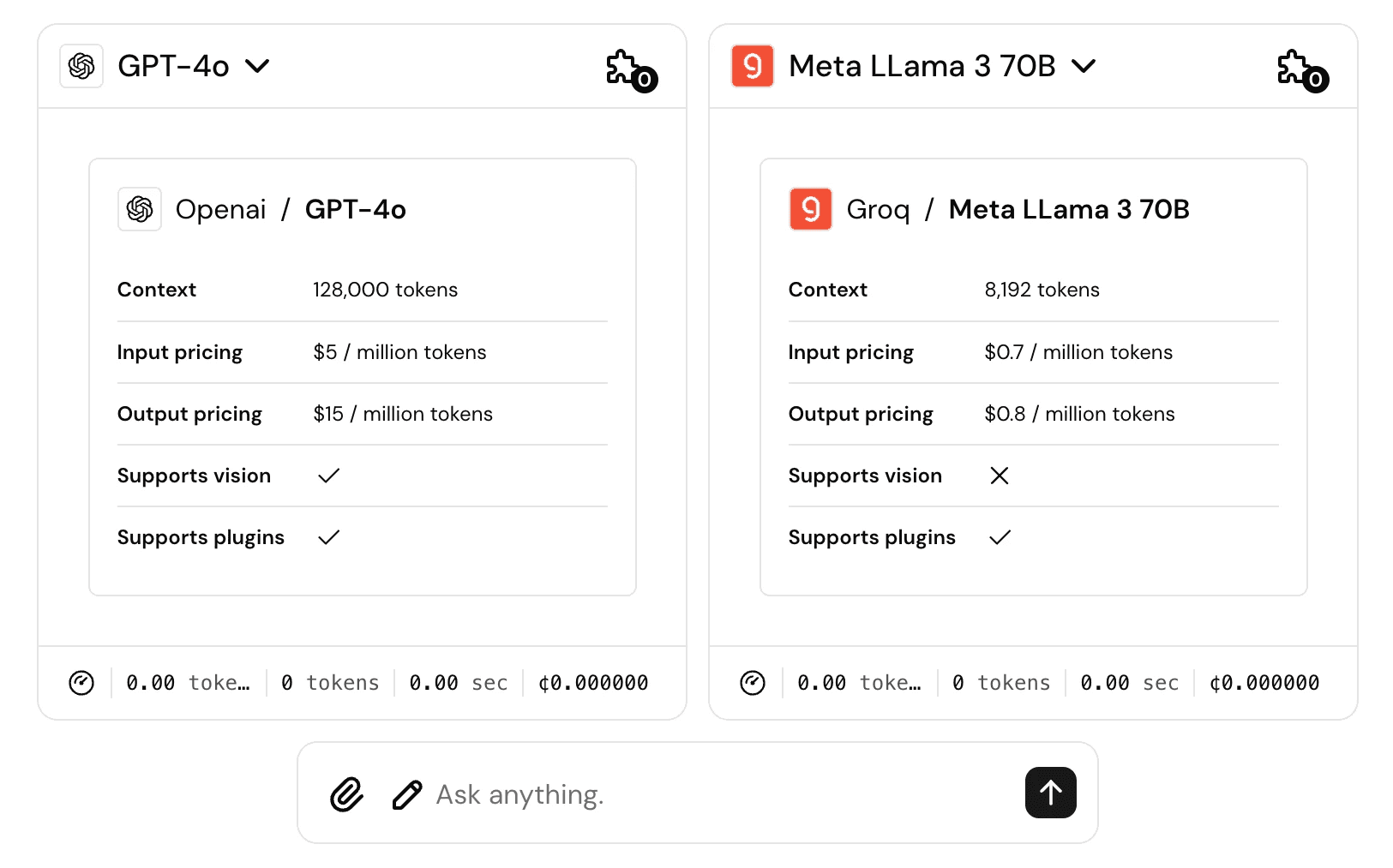
Task: Select the Groq / Meta LLama 3 70B card
Action: pyautogui.click(x=1033, y=377)
